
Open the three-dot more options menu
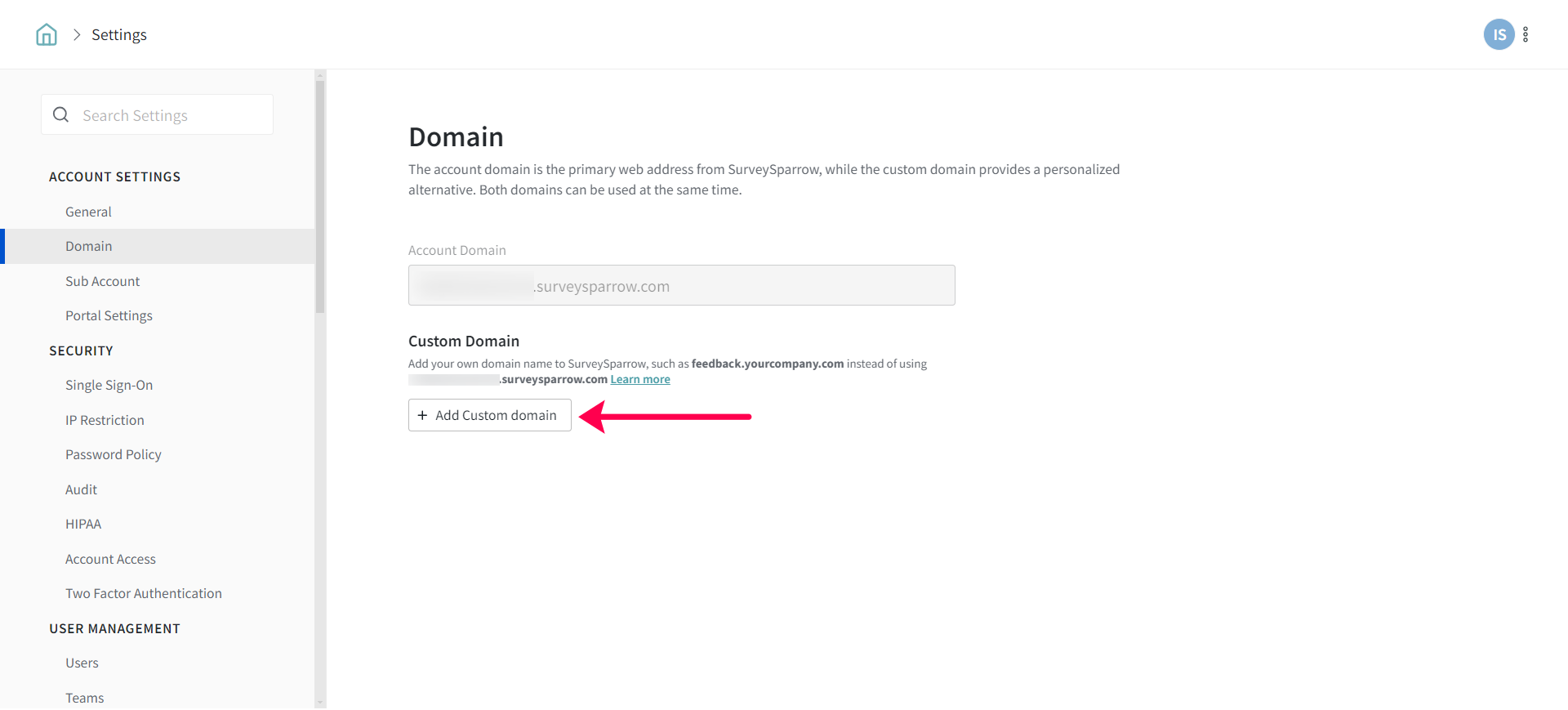[x=1526, y=34]
